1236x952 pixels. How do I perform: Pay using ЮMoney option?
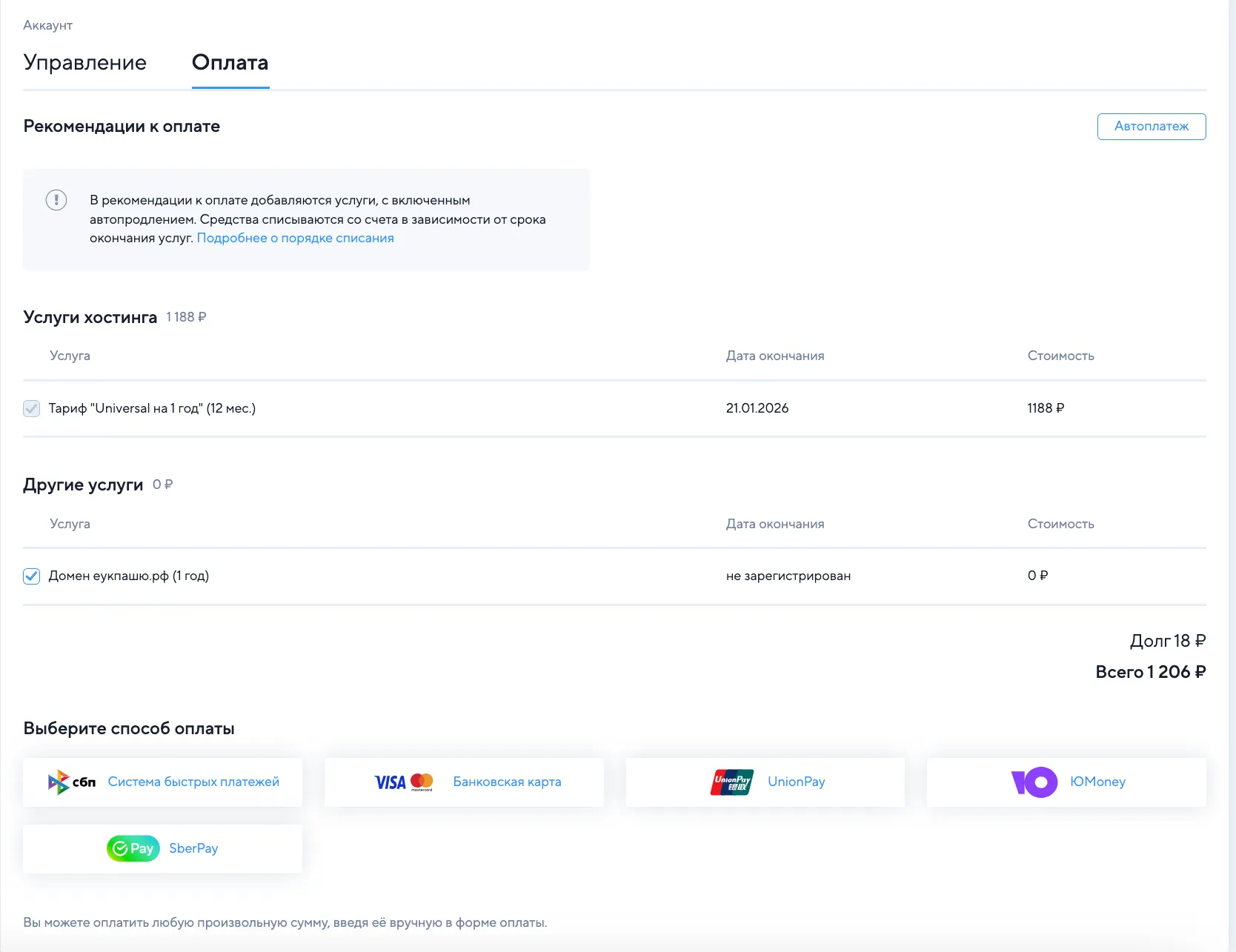1097,782
